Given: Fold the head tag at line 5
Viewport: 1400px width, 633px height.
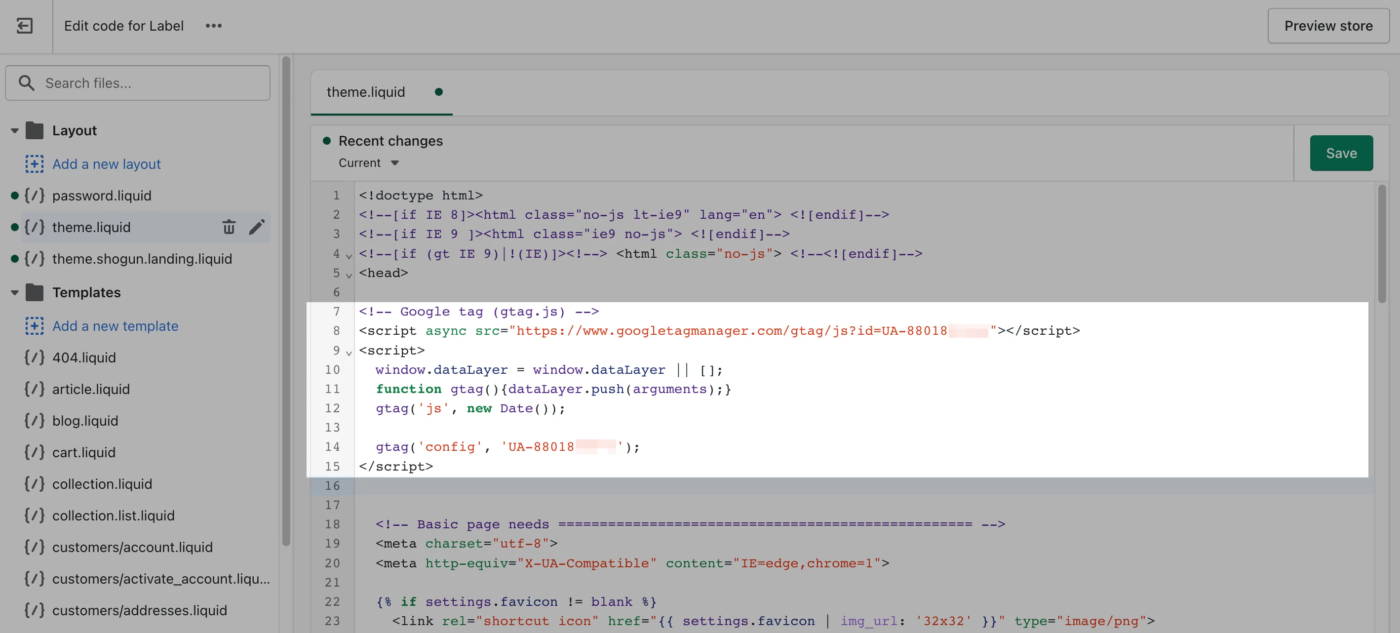Looking at the screenshot, I should click(x=349, y=275).
